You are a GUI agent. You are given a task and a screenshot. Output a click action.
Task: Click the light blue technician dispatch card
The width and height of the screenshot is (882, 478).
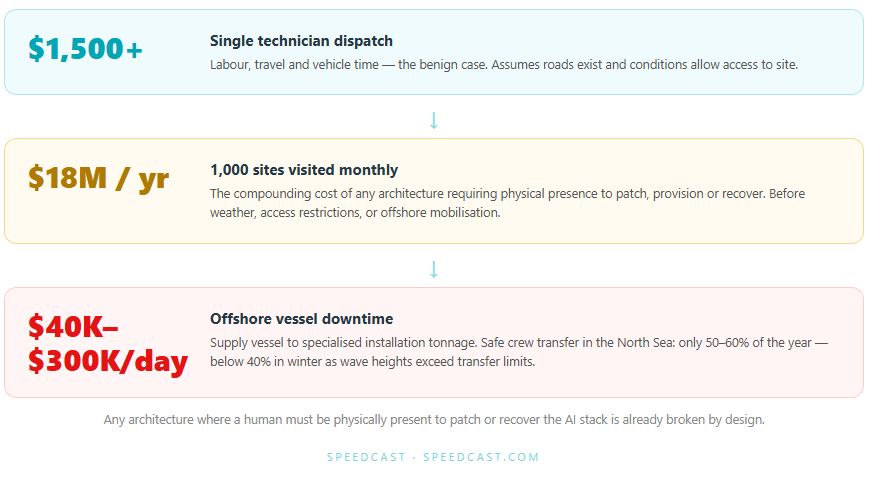(x=434, y=52)
